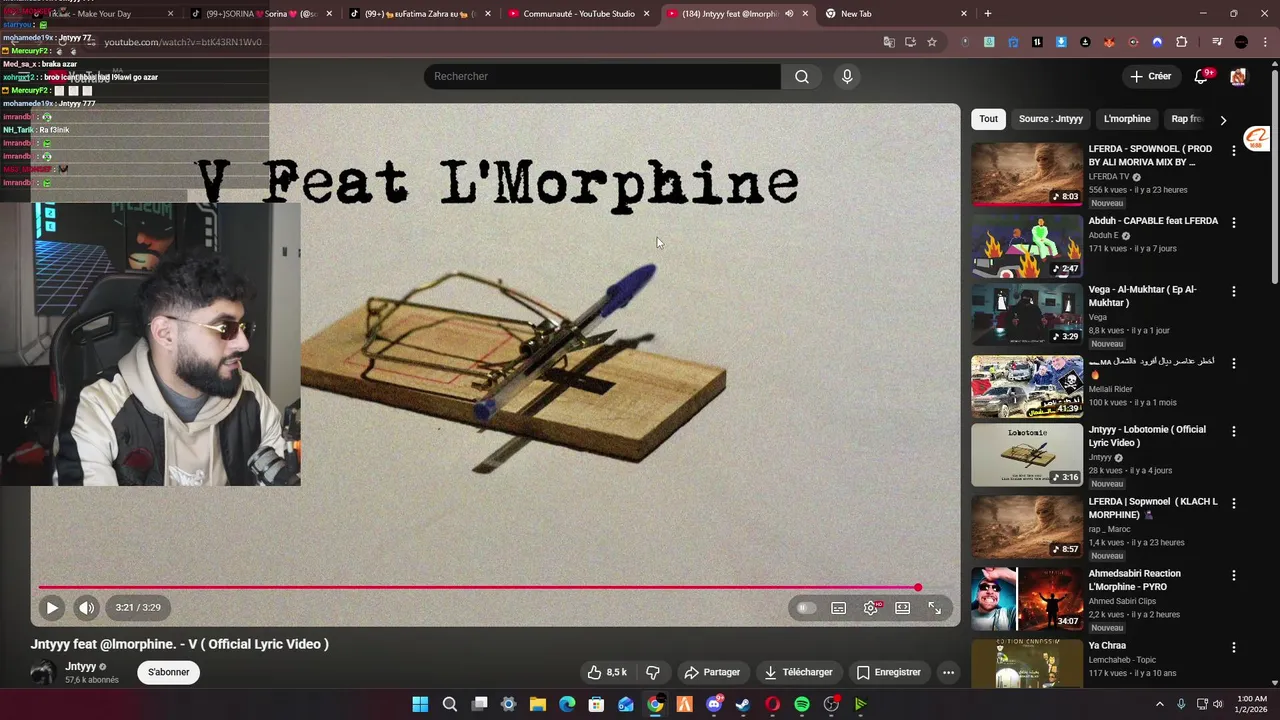The image size is (1280, 720).
Task: Dislike the video with thumbs down
Action: coord(653,672)
